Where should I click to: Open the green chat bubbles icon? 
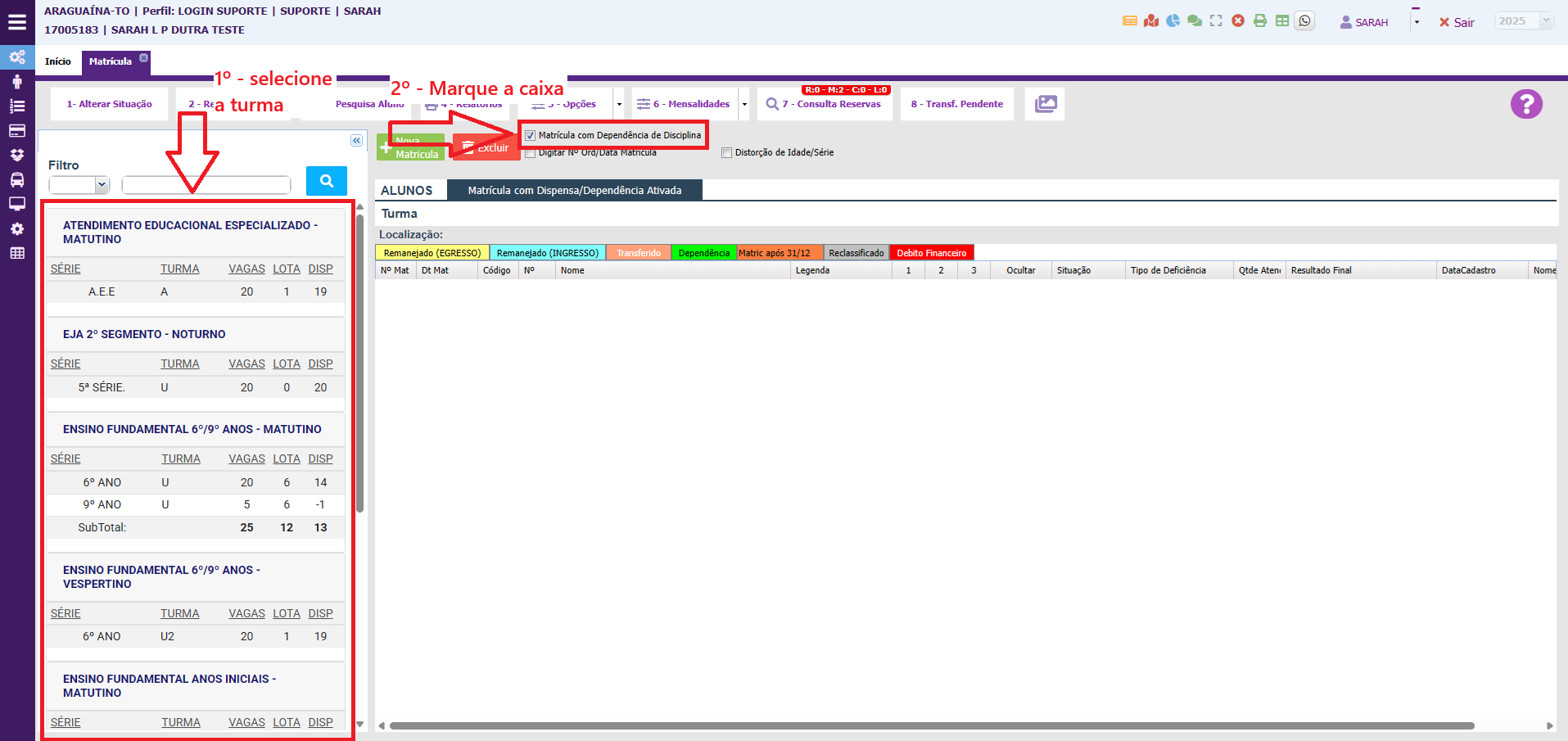pos(1195,21)
